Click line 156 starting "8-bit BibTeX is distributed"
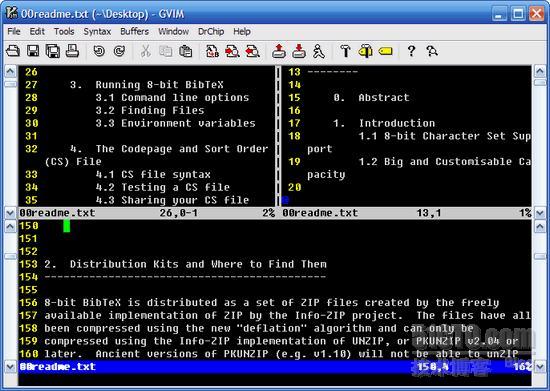The width and height of the screenshot is (550, 391). 271,303
